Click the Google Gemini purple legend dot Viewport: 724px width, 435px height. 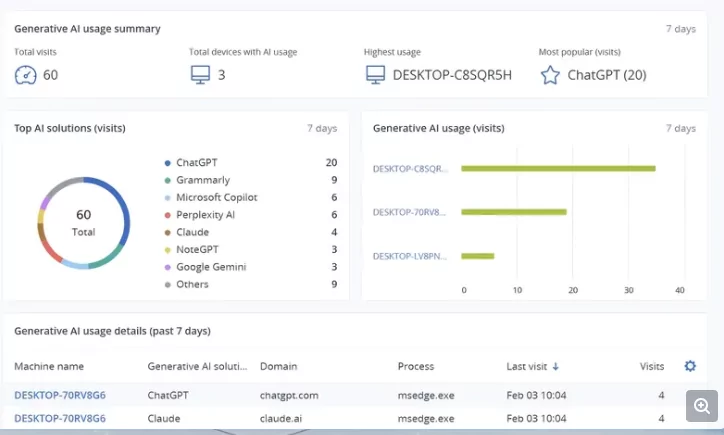pyautogui.click(x=168, y=267)
